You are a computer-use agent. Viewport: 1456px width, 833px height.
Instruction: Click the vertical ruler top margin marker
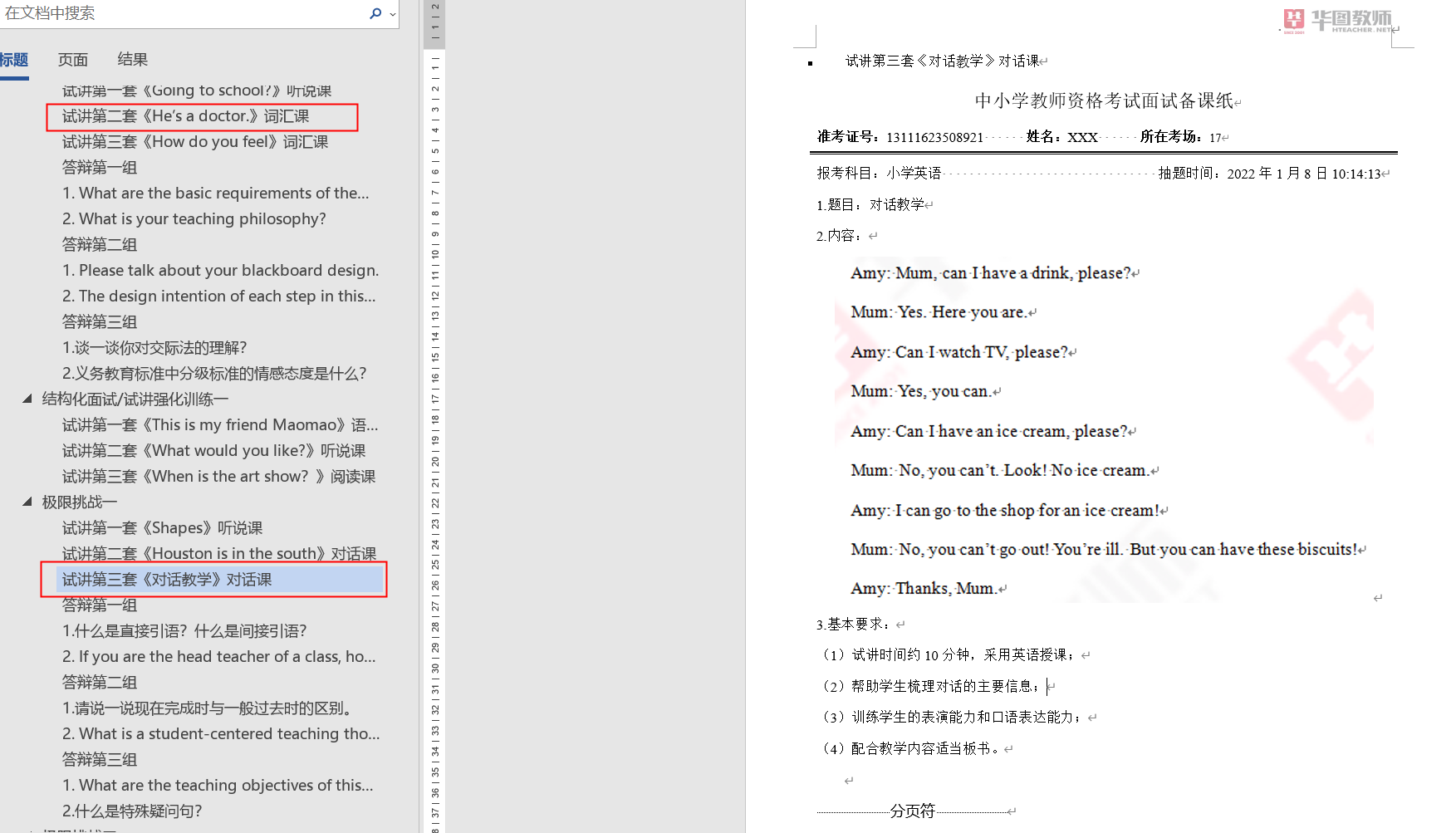coord(434,25)
